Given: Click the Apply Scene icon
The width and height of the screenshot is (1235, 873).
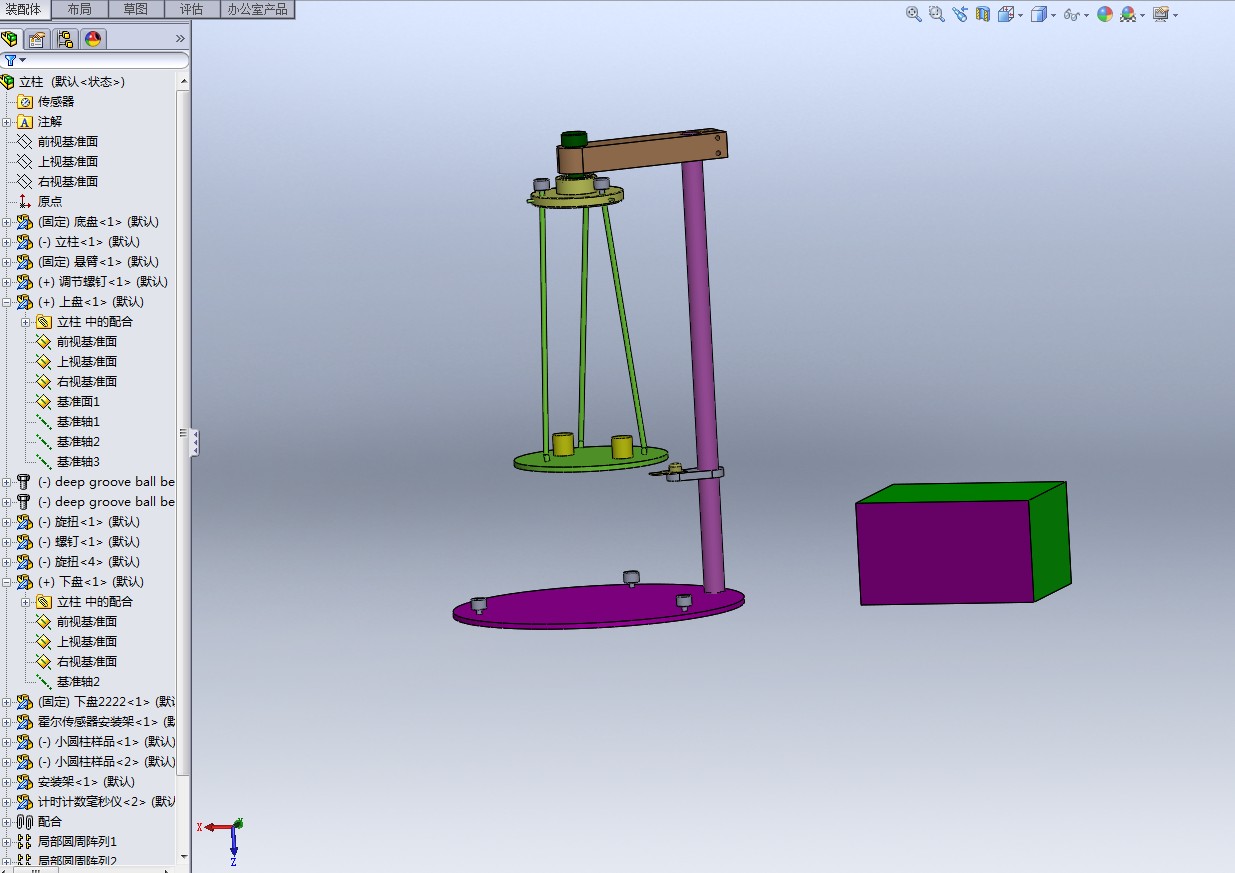Looking at the screenshot, I should (x=1128, y=14).
